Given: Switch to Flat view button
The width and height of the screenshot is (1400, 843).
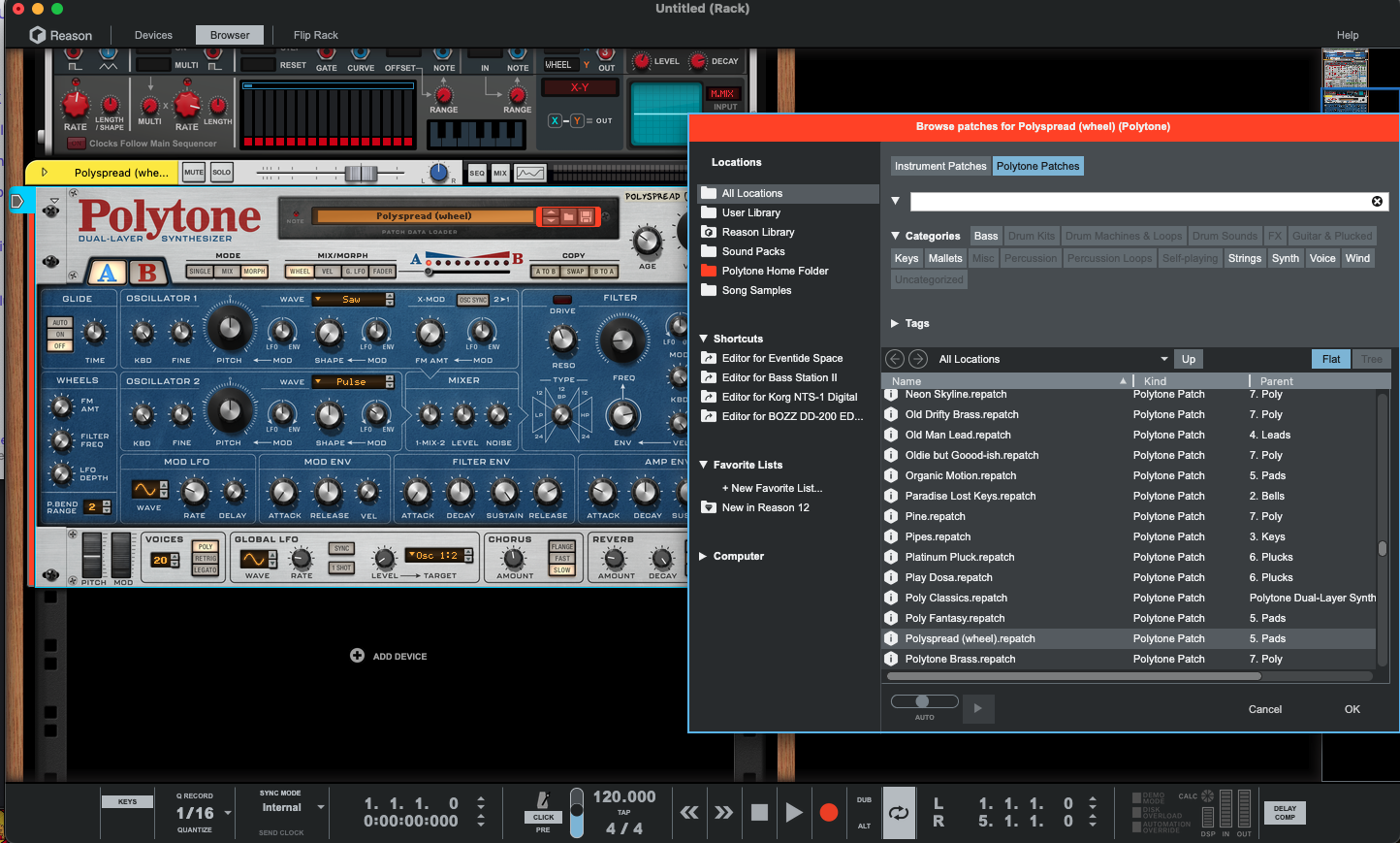Looking at the screenshot, I should click(1331, 359).
